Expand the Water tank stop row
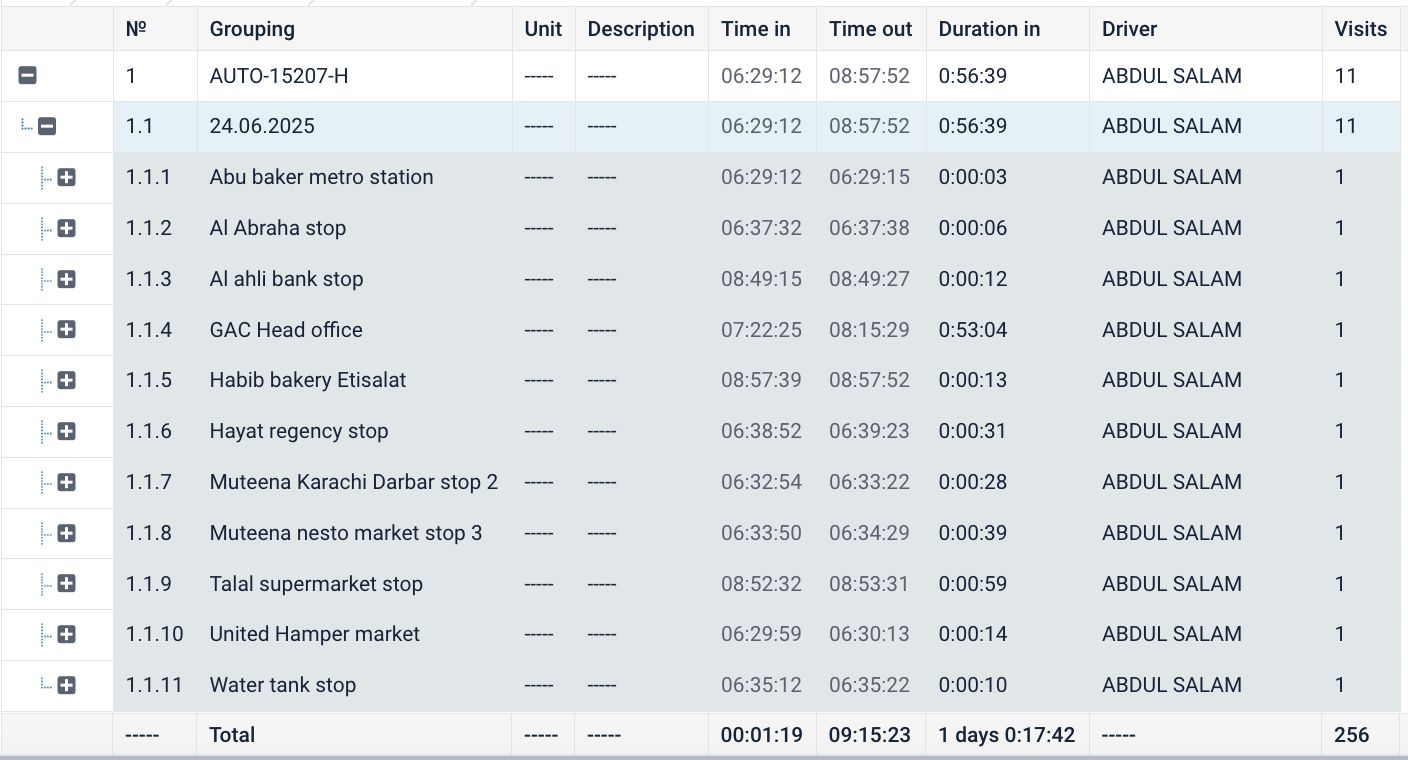 click(x=67, y=685)
